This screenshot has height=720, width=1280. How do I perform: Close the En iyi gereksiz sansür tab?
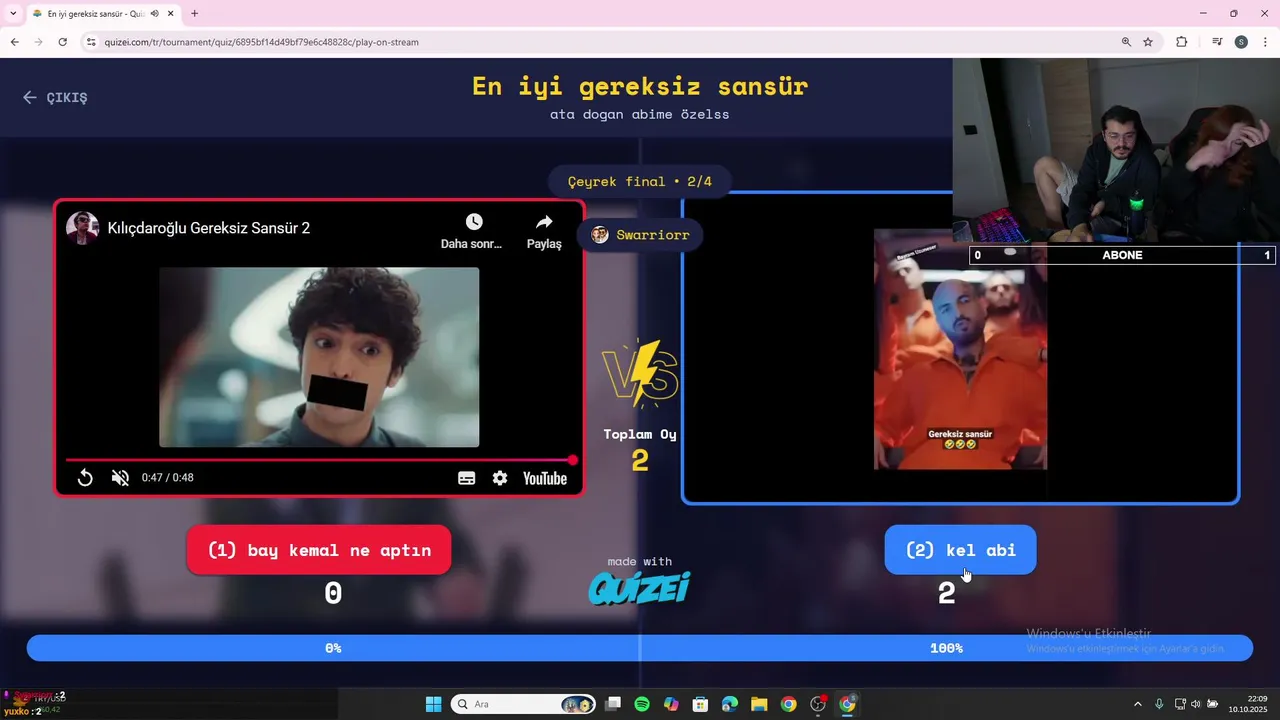point(172,13)
